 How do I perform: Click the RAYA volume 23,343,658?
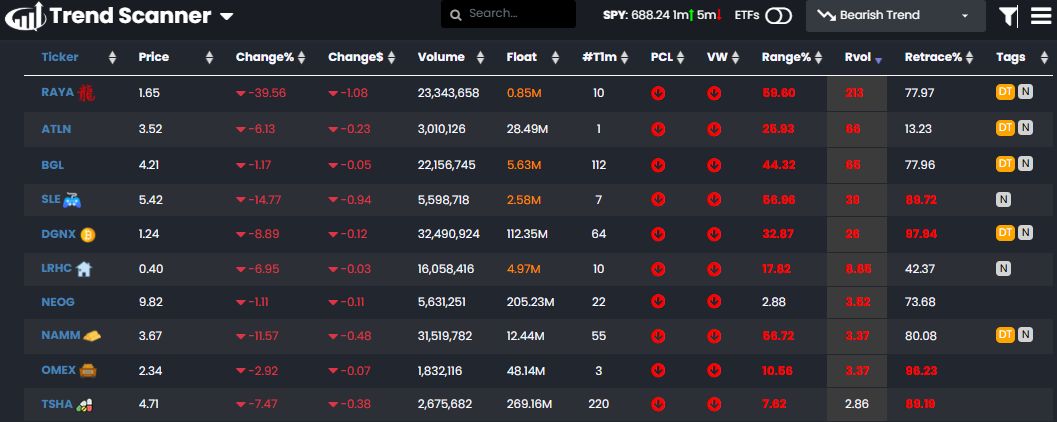point(448,93)
